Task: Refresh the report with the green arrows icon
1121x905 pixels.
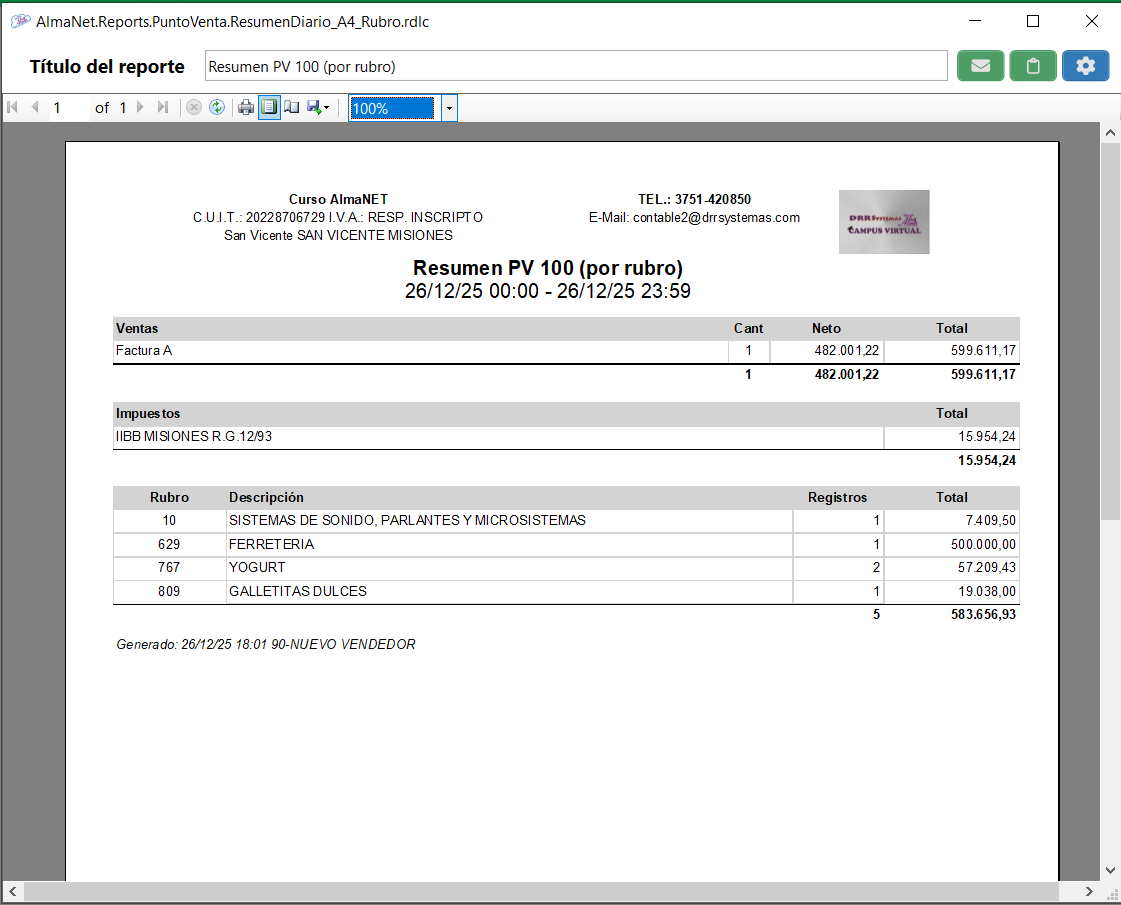Action: point(217,108)
